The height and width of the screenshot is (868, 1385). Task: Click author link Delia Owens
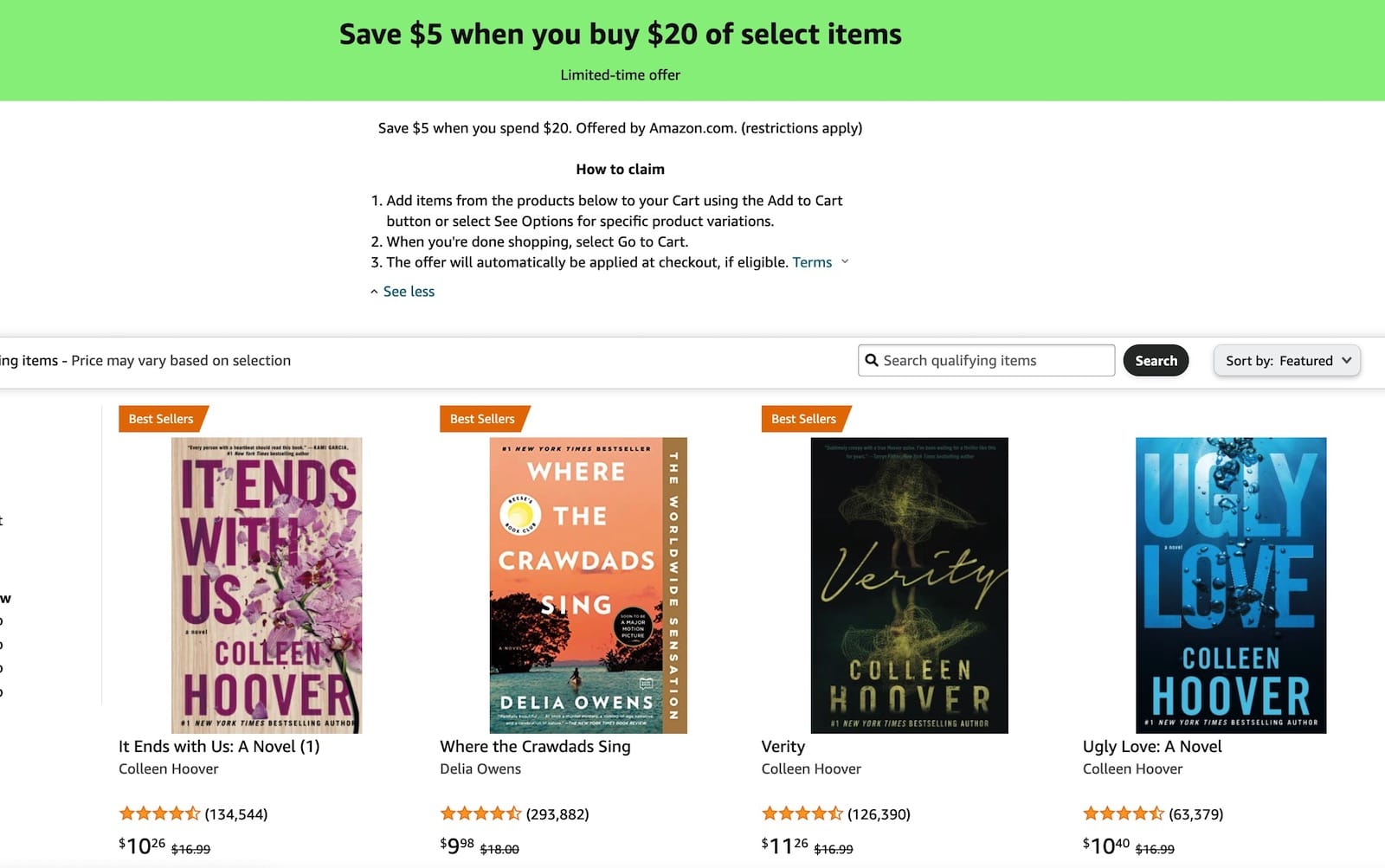(480, 768)
